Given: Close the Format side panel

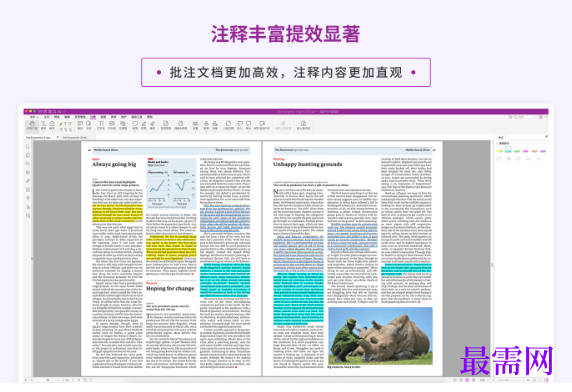Looking at the screenshot, I should 546,137.
